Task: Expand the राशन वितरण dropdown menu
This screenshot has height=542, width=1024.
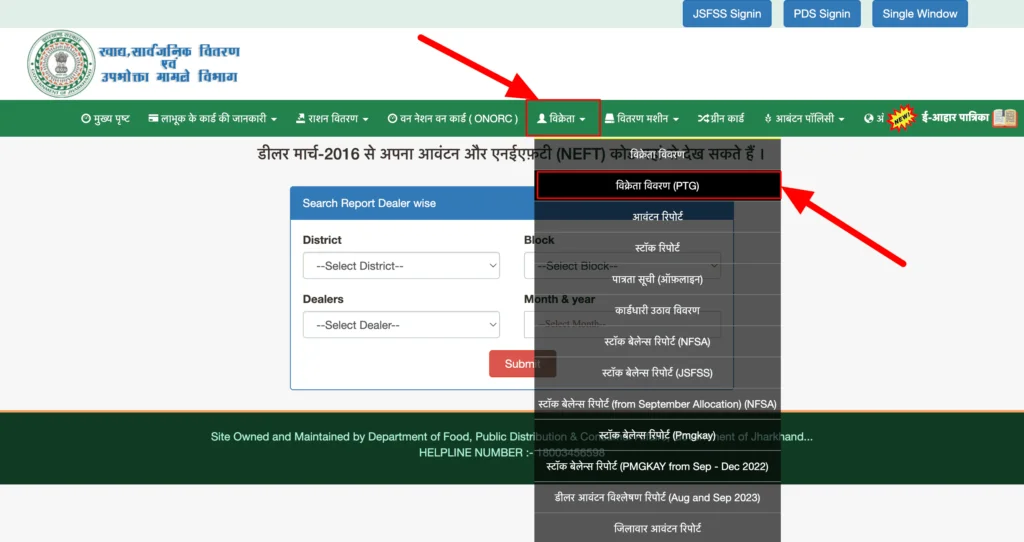Action: point(332,119)
